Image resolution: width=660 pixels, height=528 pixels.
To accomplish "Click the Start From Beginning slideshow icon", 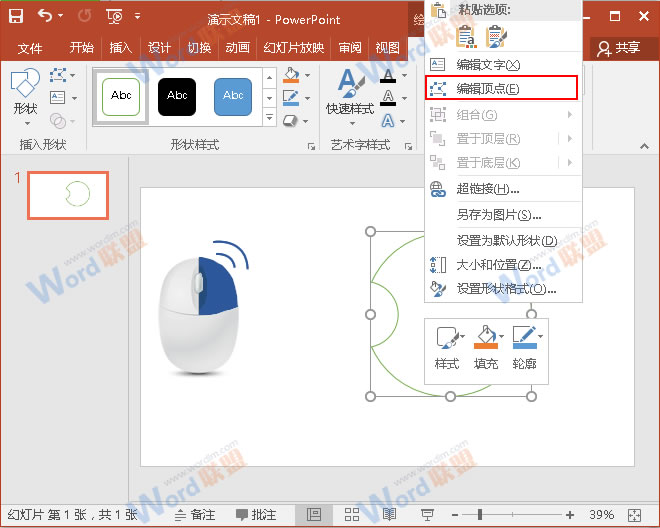I will [115, 16].
